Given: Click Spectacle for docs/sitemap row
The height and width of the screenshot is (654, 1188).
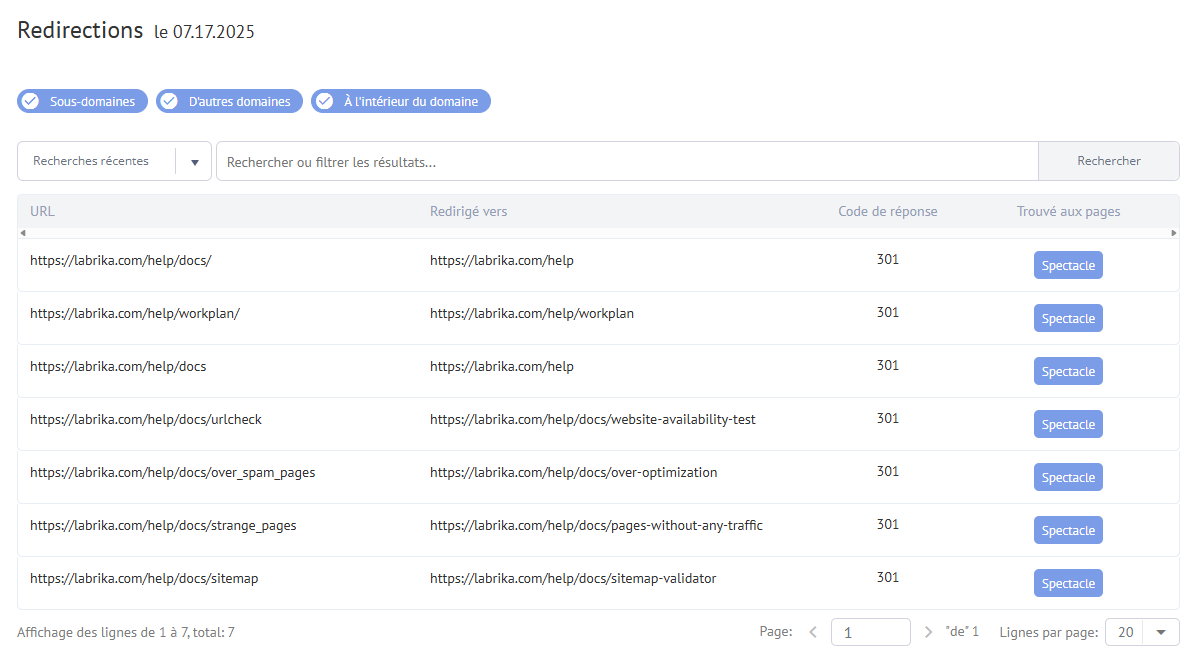Looking at the screenshot, I should (x=1068, y=584).
